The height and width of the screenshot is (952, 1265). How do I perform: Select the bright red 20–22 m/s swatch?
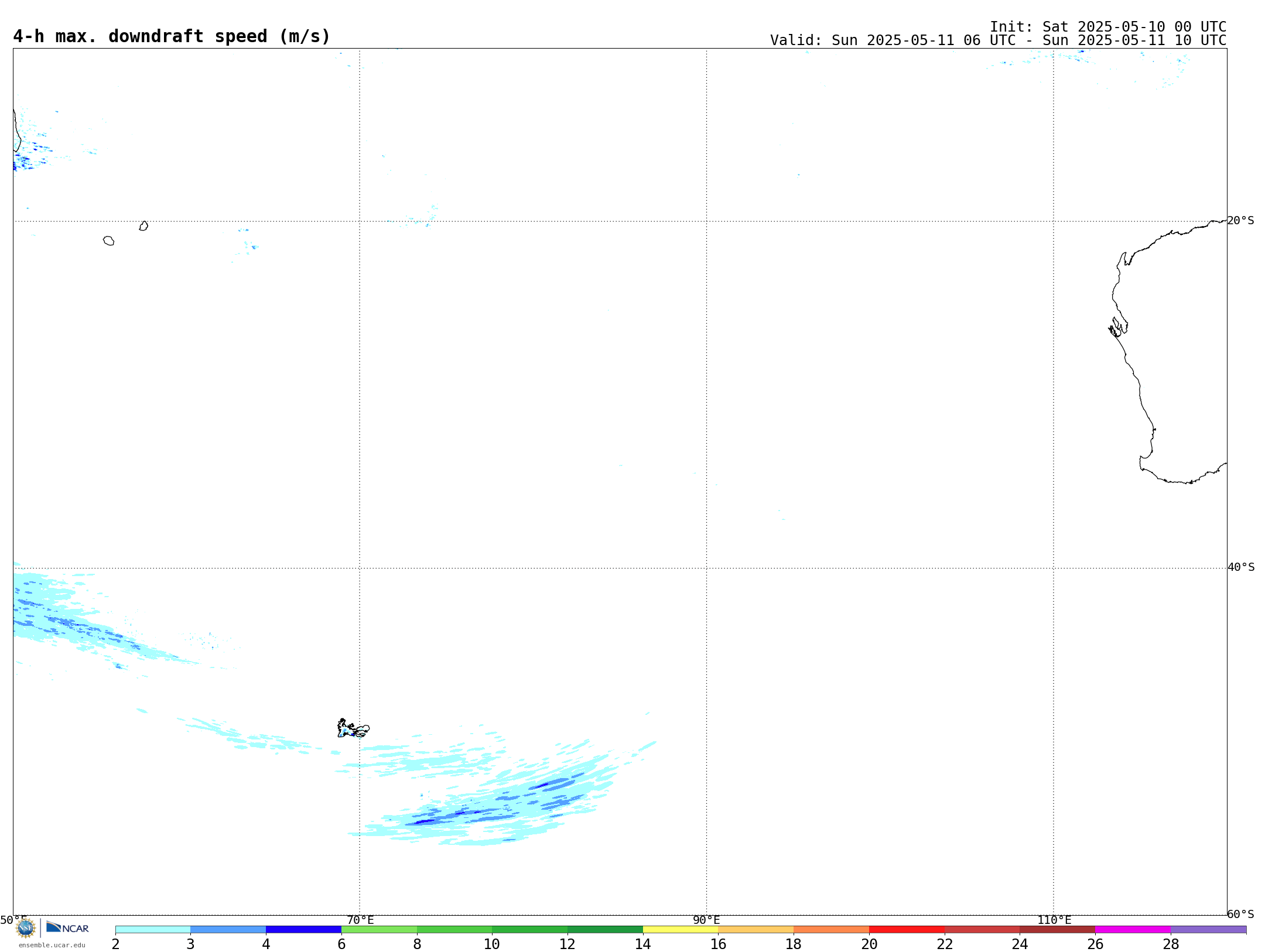click(907, 929)
